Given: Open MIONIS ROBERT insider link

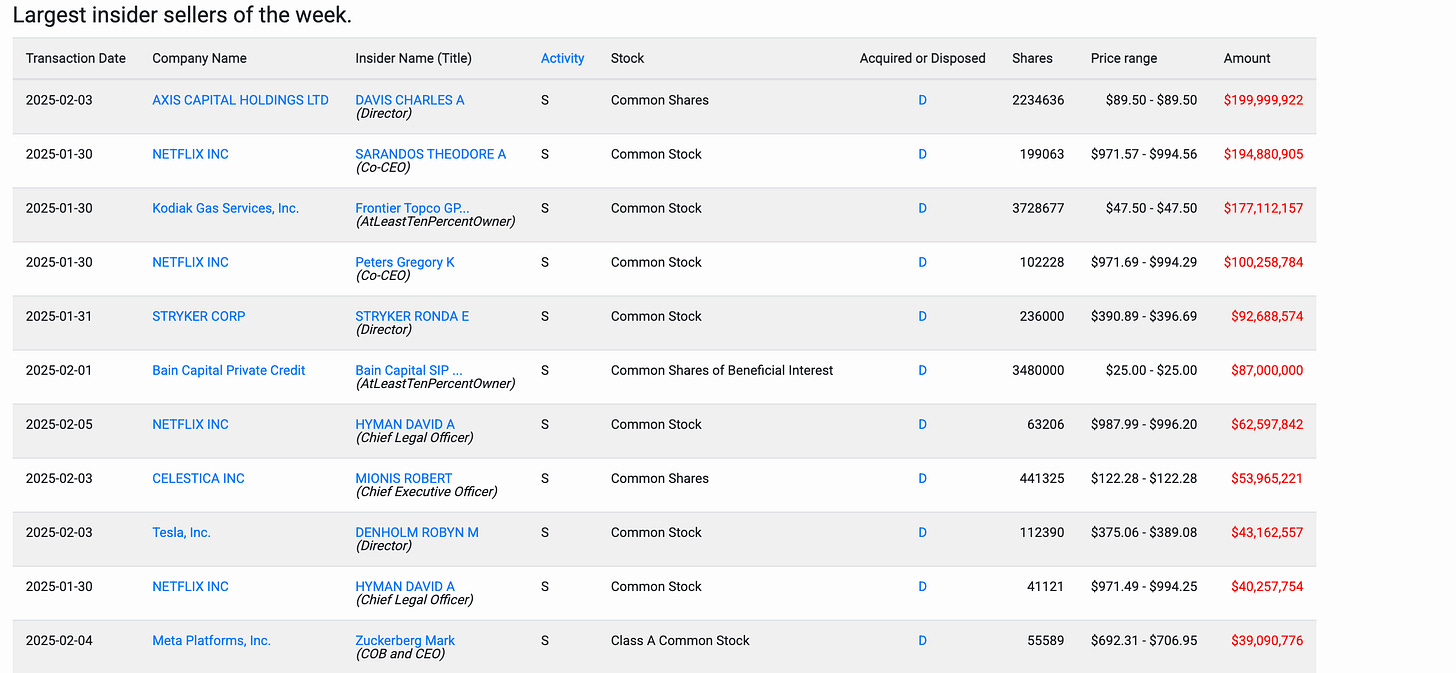Looking at the screenshot, I should coord(404,478).
